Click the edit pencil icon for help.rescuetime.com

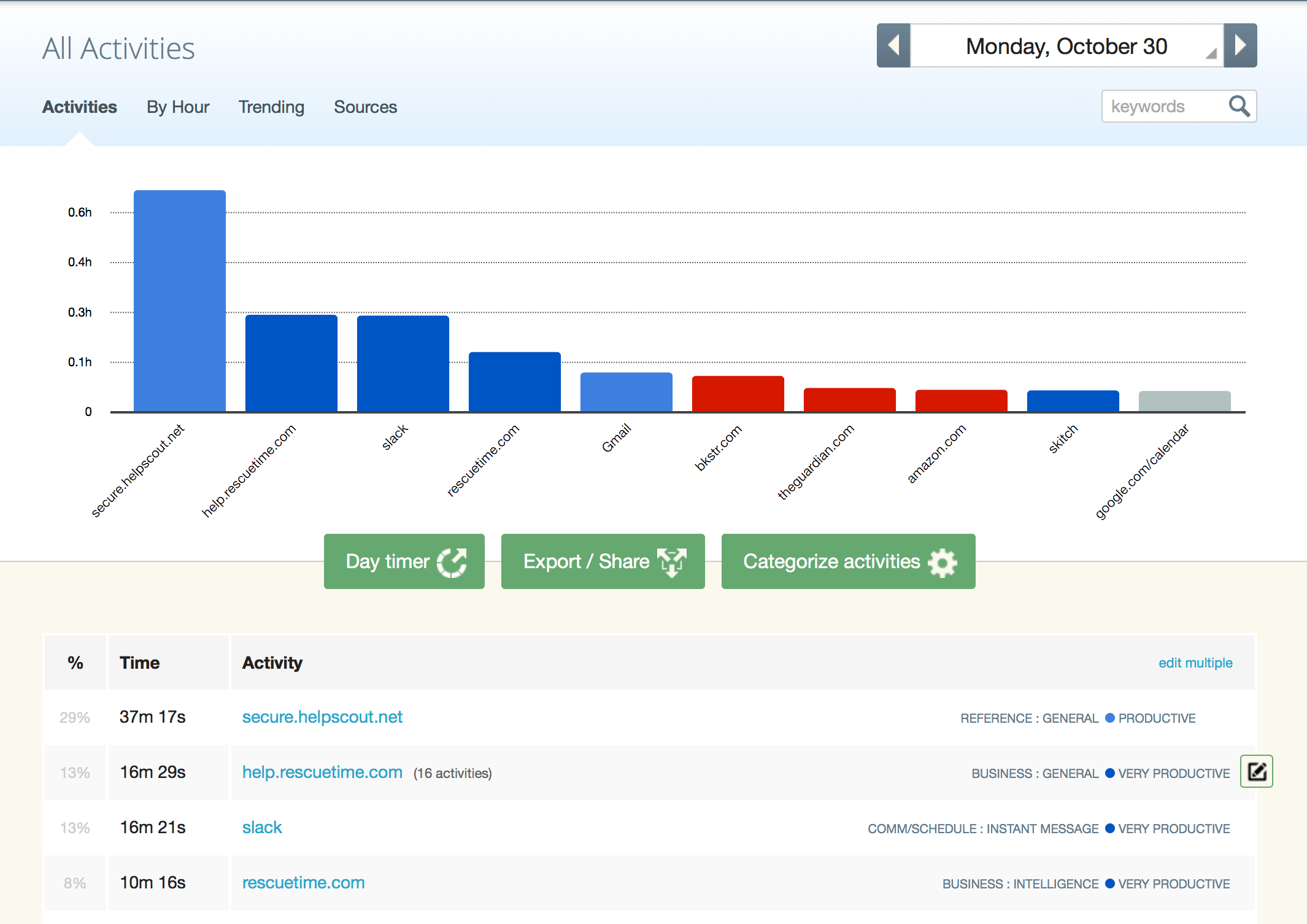pyautogui.click(x=1256, y=771)
